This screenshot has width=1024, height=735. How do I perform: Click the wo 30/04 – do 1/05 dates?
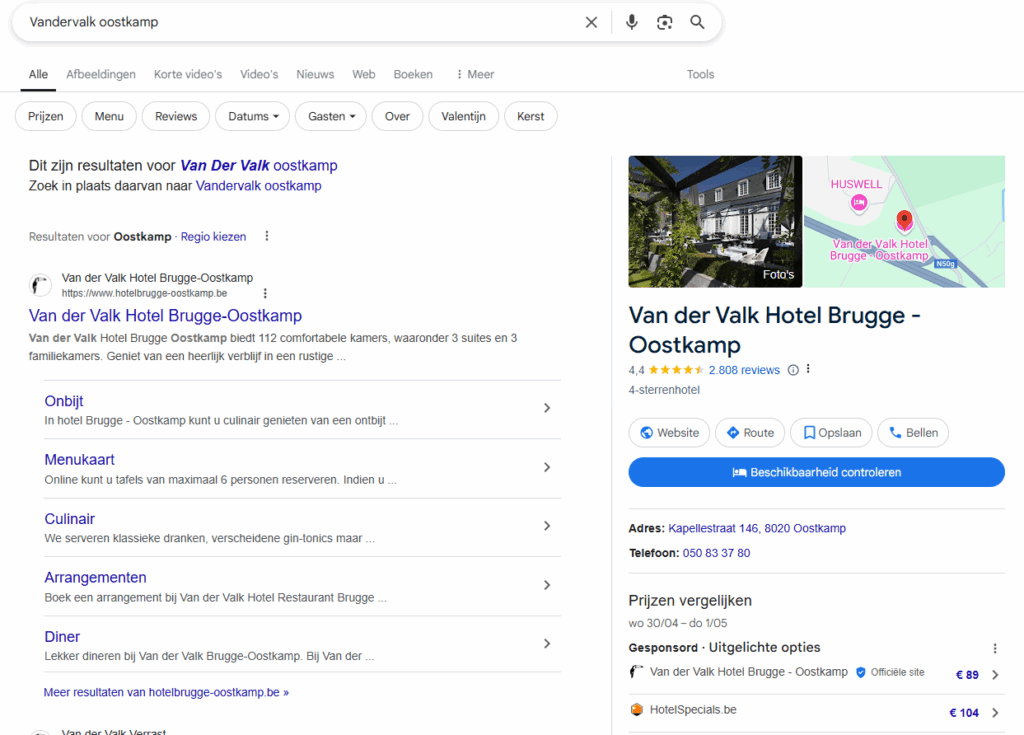pyautogui.click(x=678, y=623)
